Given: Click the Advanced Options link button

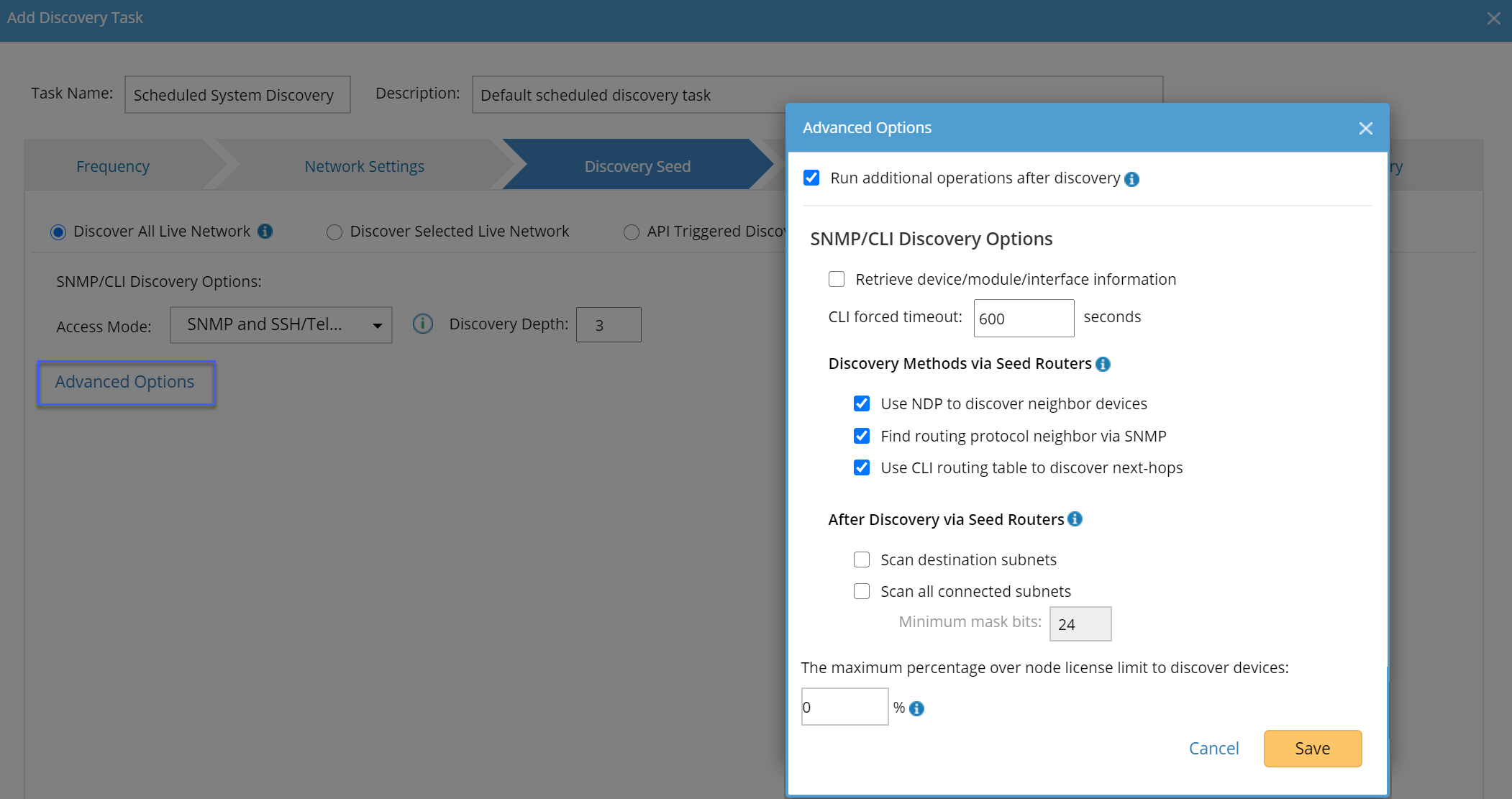Looking at the screenshot, I should 125,382.
